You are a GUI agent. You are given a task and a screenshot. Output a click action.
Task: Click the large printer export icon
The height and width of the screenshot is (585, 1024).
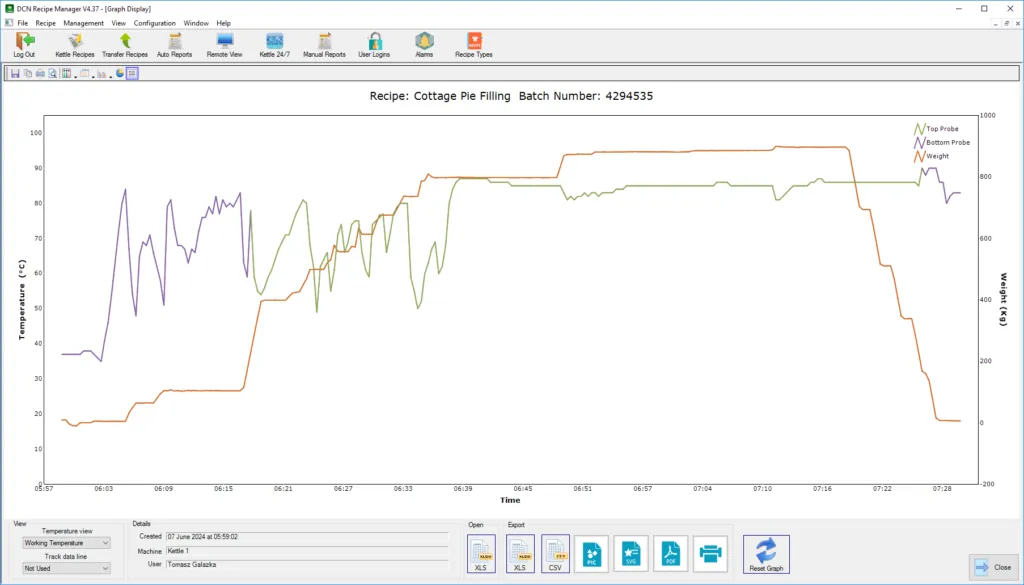tap(711, 554)
